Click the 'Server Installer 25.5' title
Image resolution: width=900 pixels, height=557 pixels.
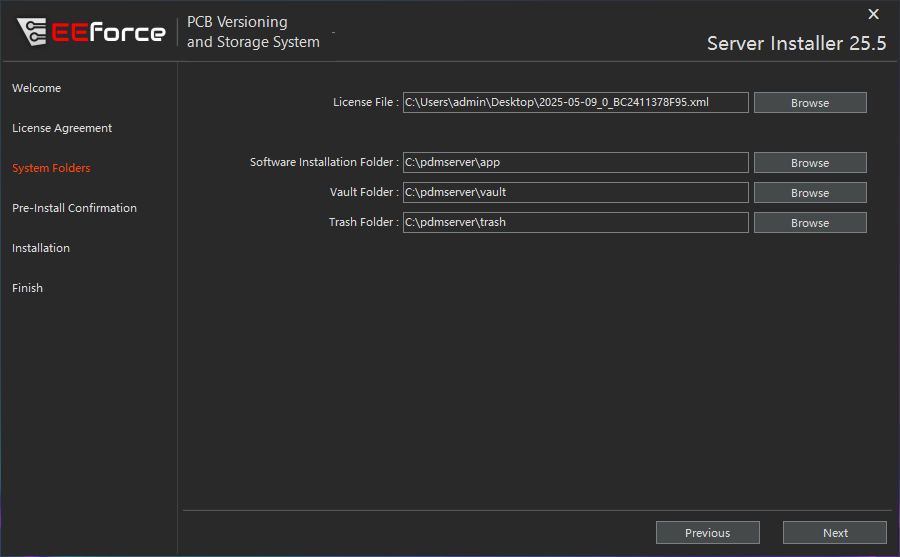(x=797, y=43)
